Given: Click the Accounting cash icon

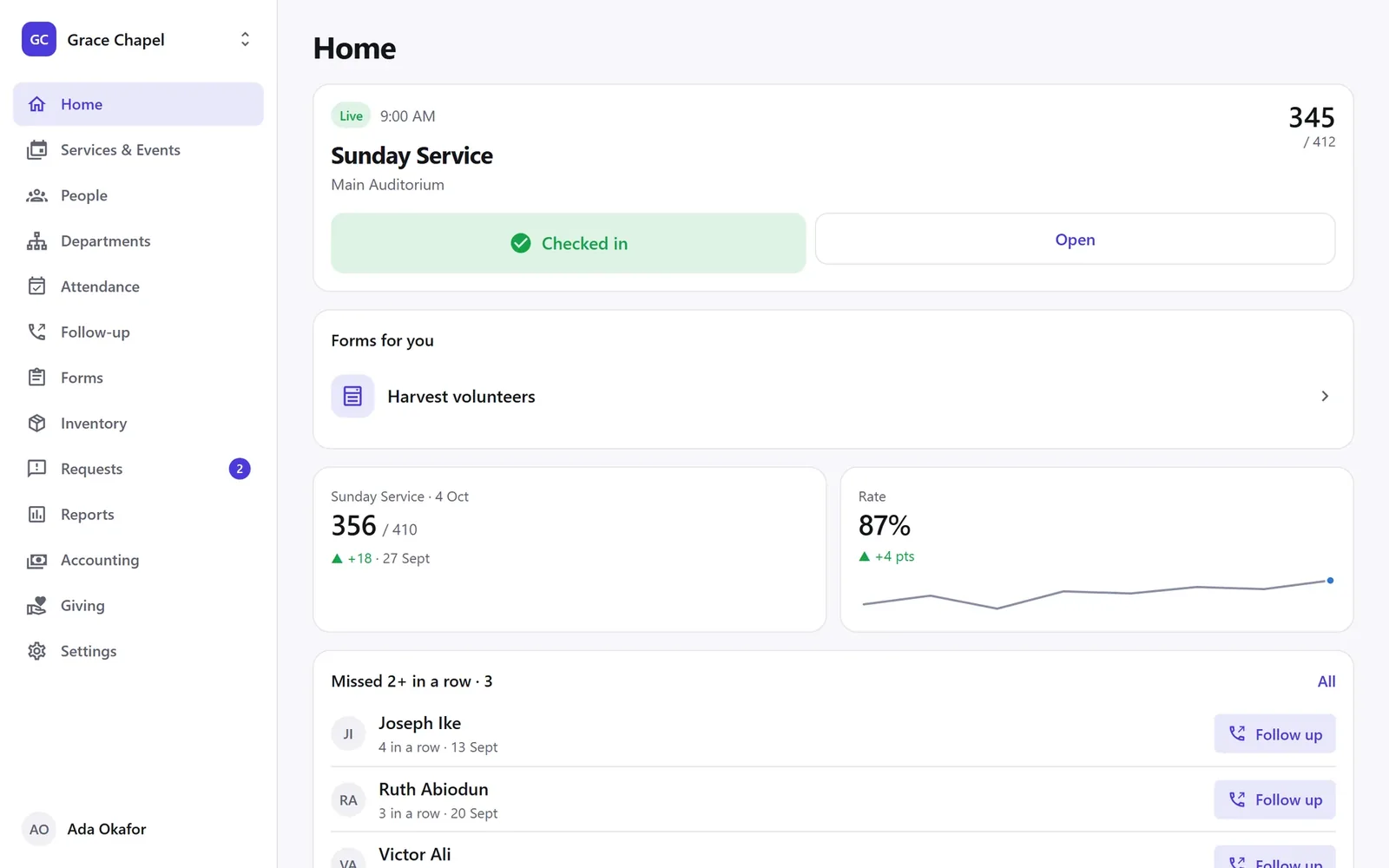Looking at the screenshot, I should (x=36, y=561).
